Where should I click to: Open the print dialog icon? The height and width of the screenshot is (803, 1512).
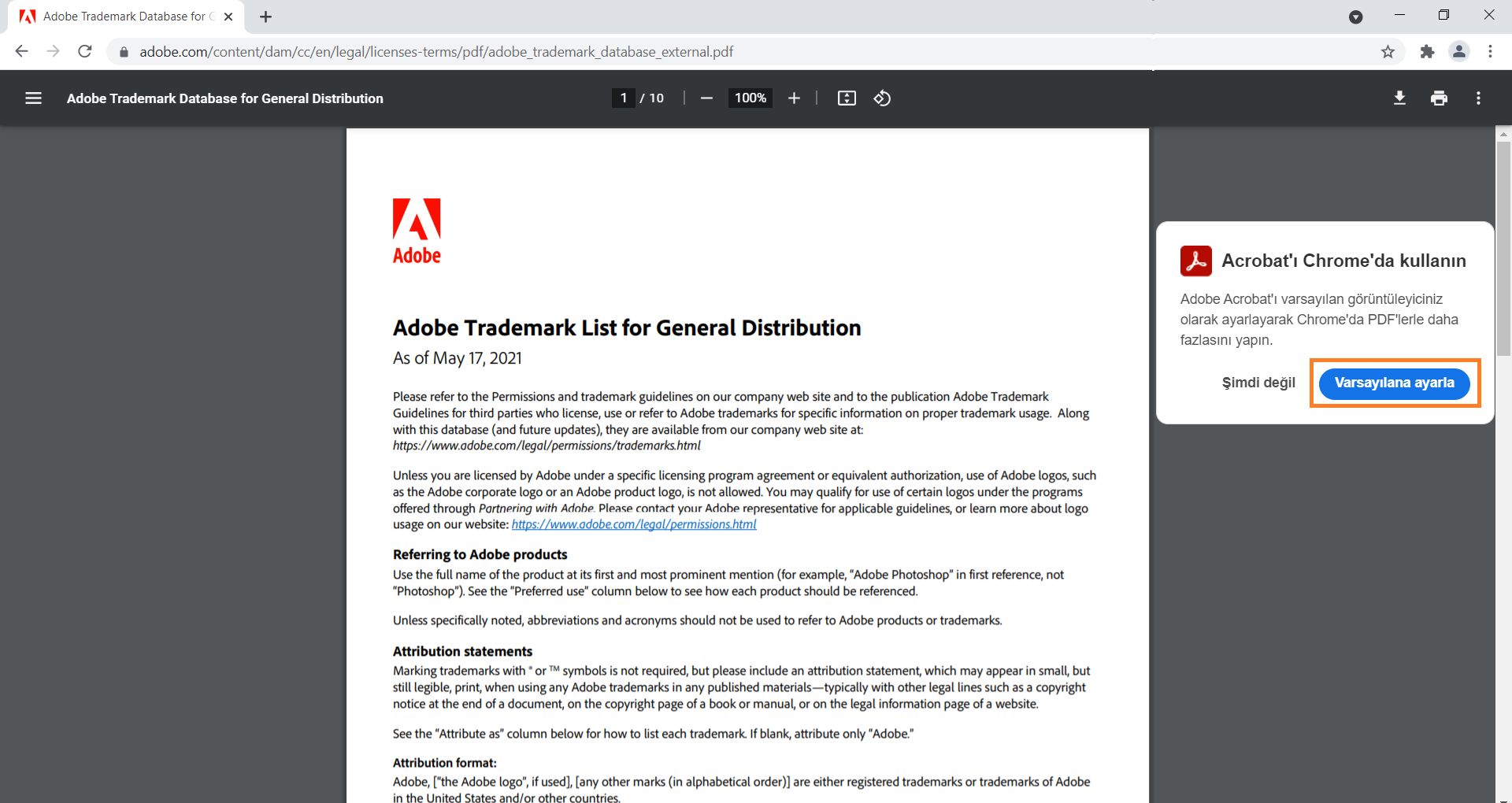1440,98
